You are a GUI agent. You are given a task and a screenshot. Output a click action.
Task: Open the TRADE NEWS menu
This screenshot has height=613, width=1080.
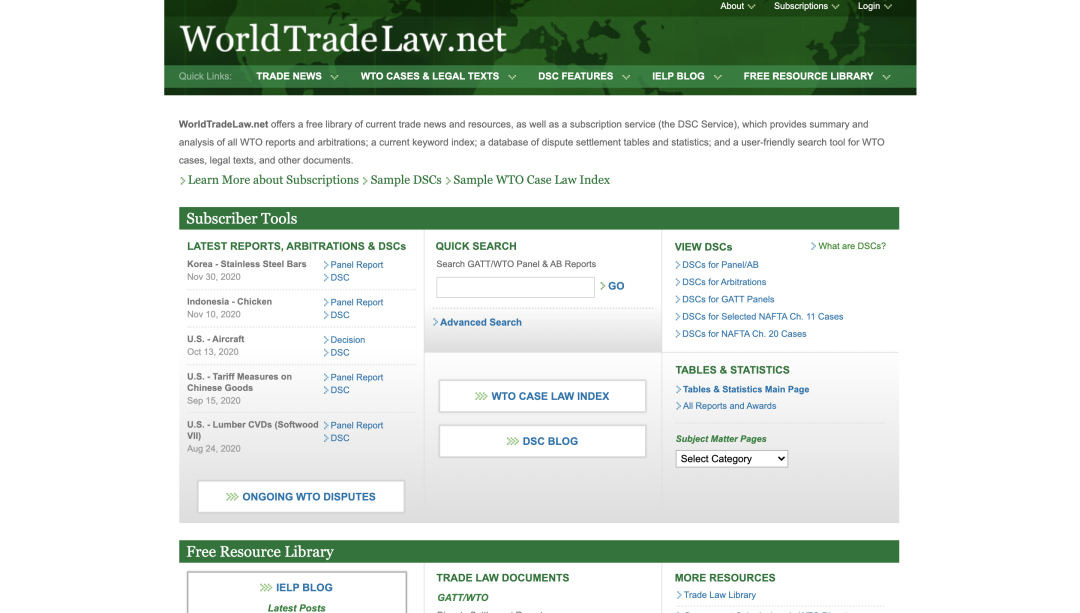coord(296,76)
